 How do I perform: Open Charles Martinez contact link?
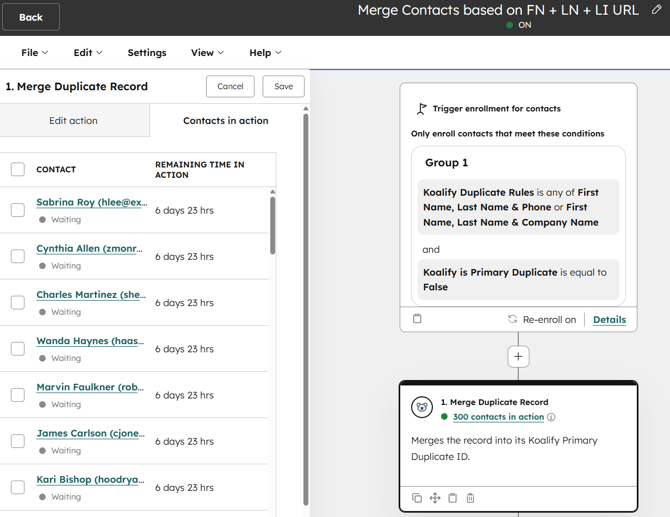point(91,294)
